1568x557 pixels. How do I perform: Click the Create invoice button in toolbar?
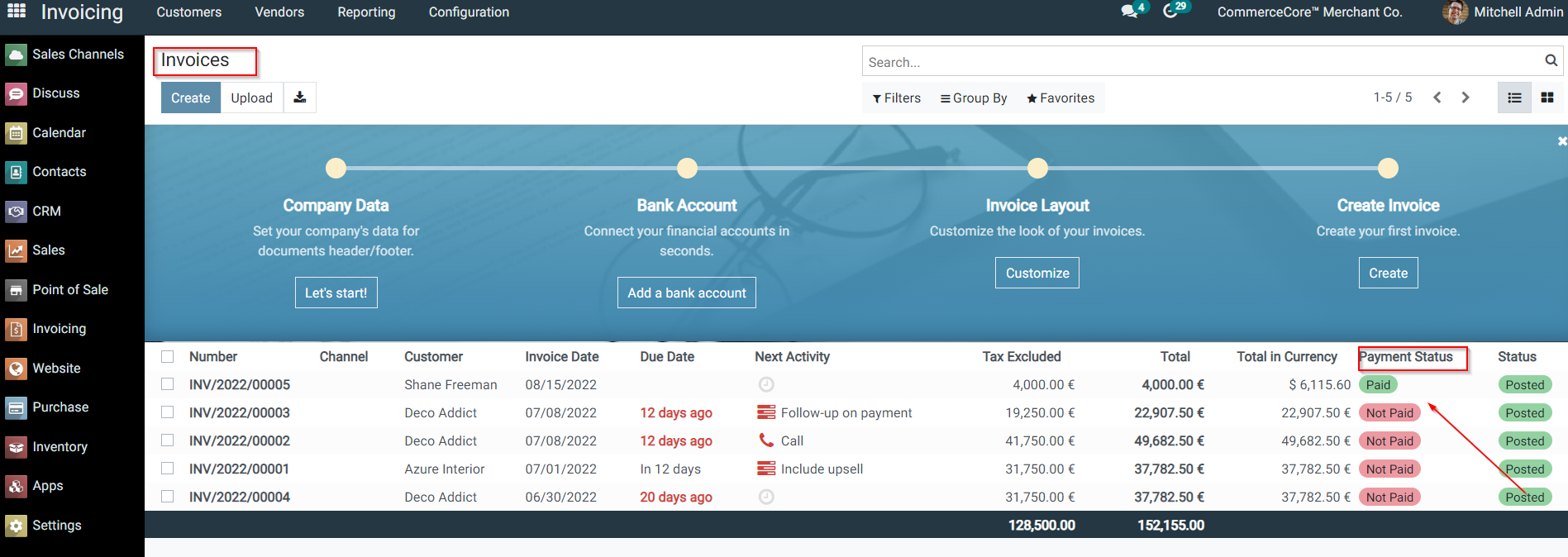pos(191,98)
